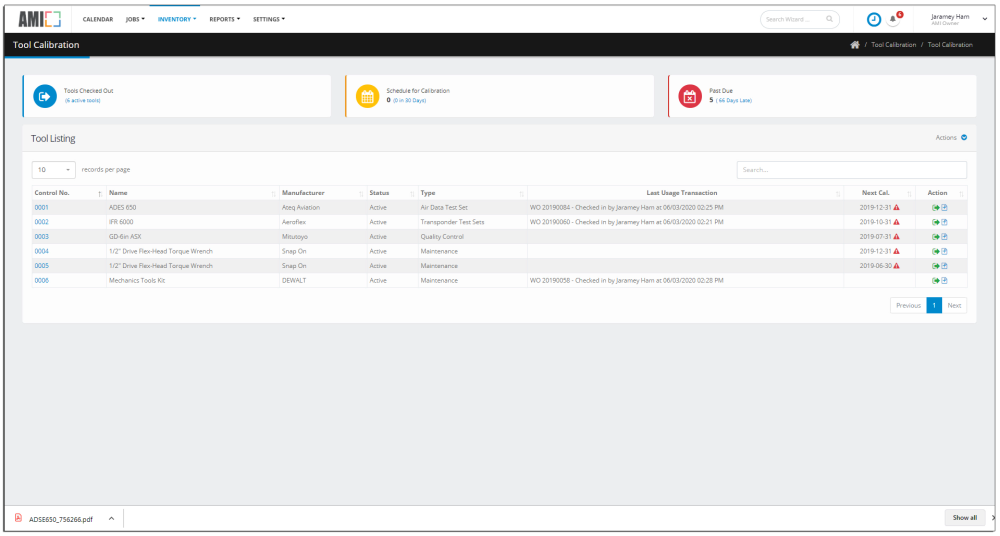Viewport: 1000px width, 536px height.
Task: Sort by the Status column header
Action: click(392, 193)
